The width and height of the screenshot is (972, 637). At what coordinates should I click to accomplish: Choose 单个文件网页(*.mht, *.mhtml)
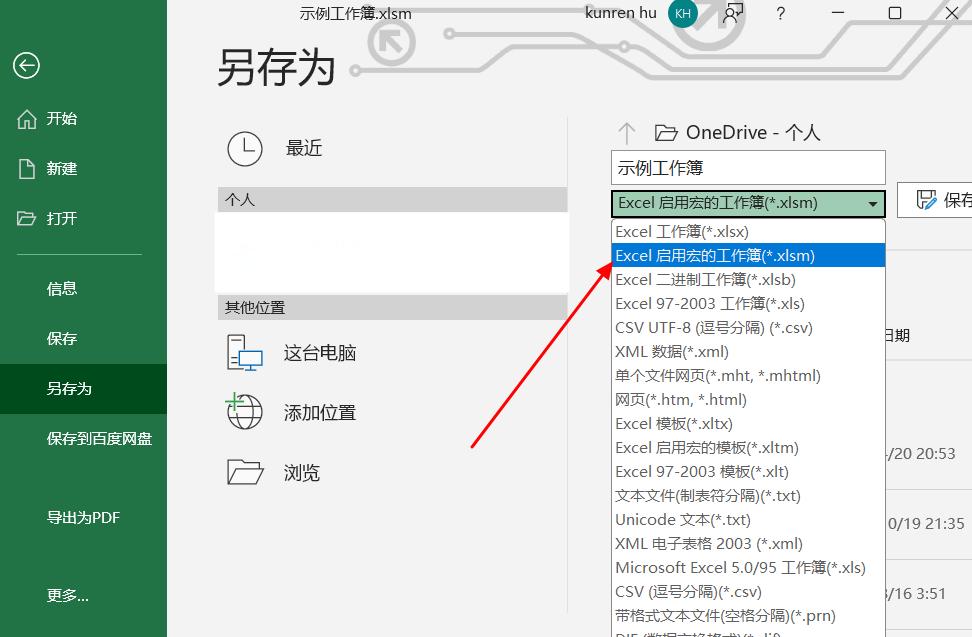coord(748,376)
